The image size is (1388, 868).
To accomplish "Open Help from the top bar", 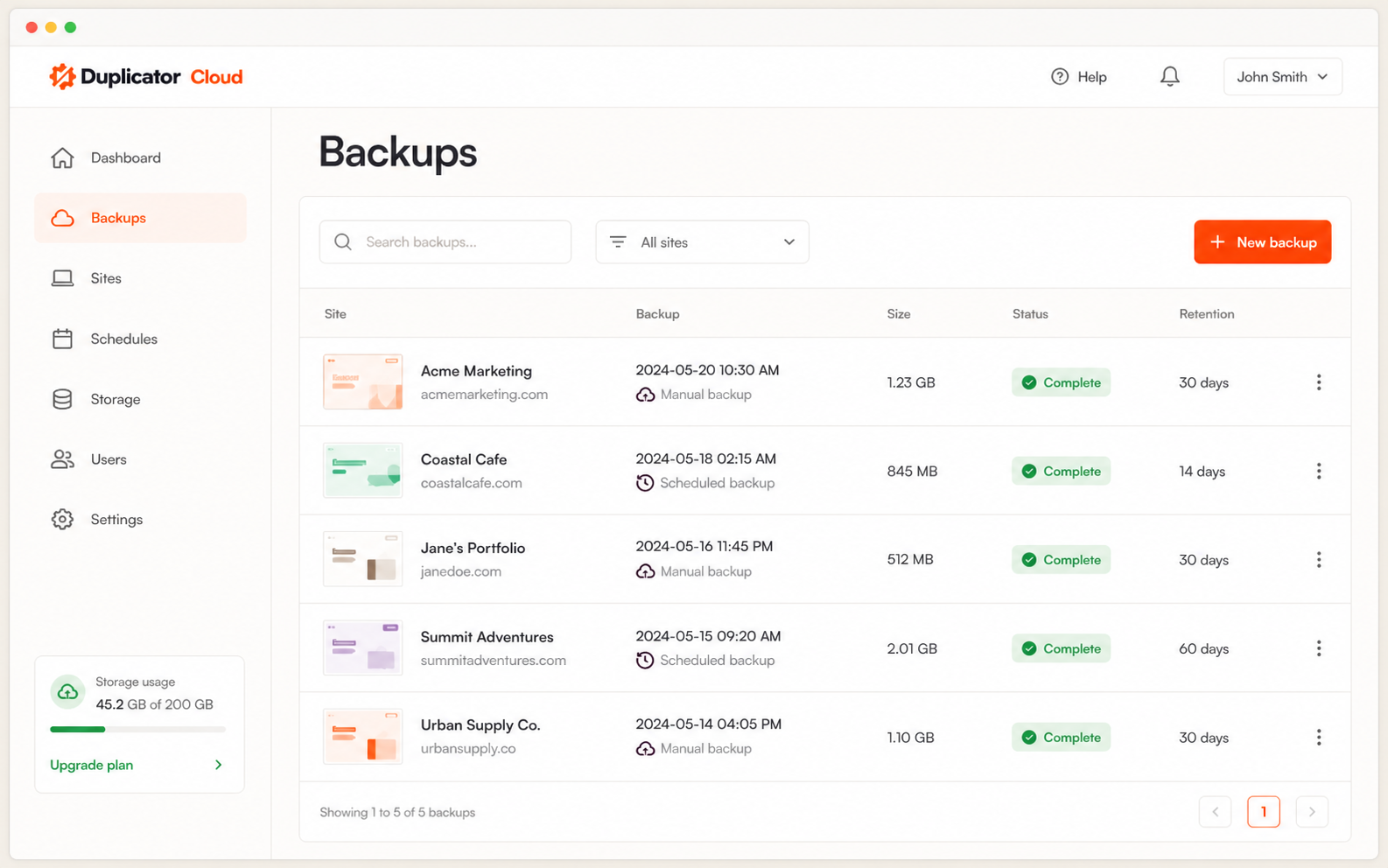I will tap(1078, 77).
